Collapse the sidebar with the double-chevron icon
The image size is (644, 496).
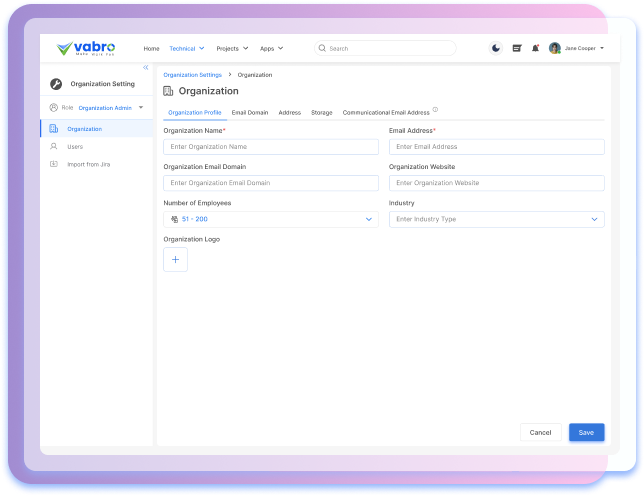[145, 67]
